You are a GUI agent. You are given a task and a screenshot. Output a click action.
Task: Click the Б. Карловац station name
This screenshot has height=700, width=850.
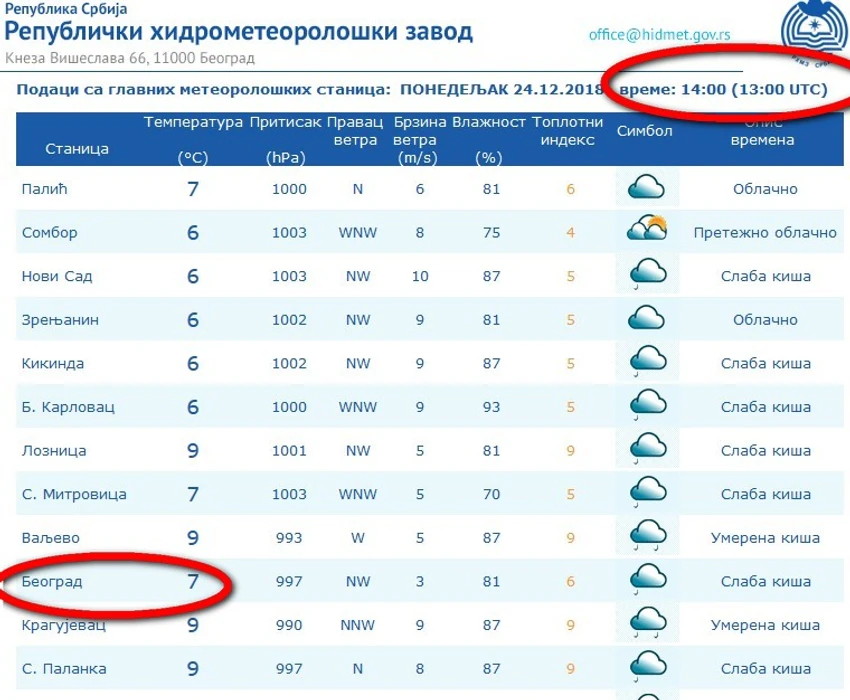(68, 407)
